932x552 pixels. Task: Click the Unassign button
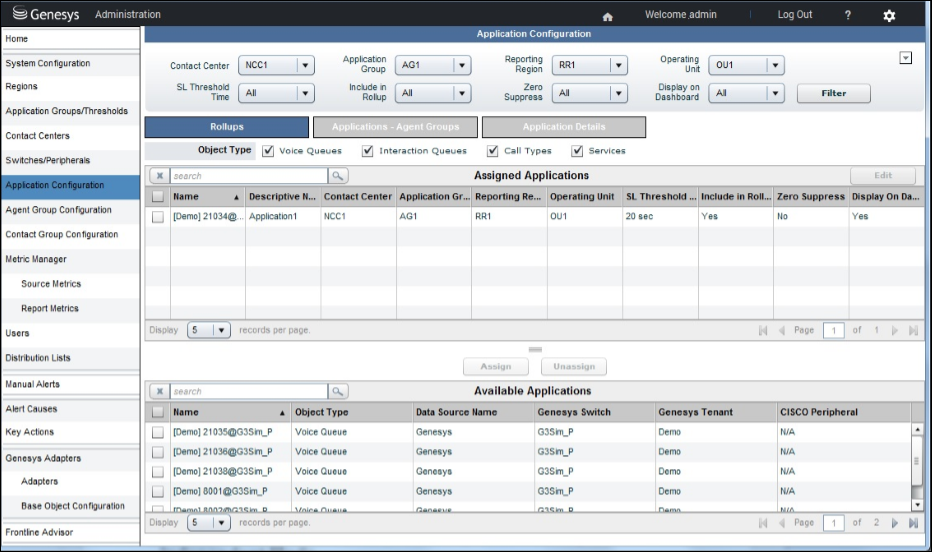[x=574, y=367]
